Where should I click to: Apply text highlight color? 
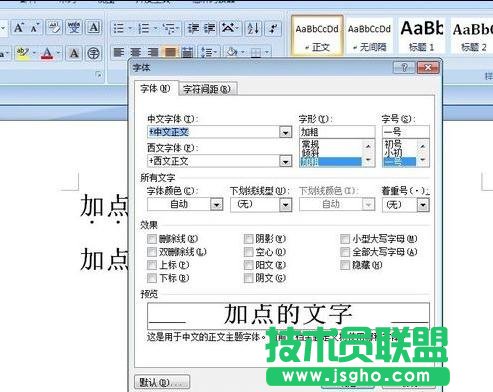(x=23, y=53)
